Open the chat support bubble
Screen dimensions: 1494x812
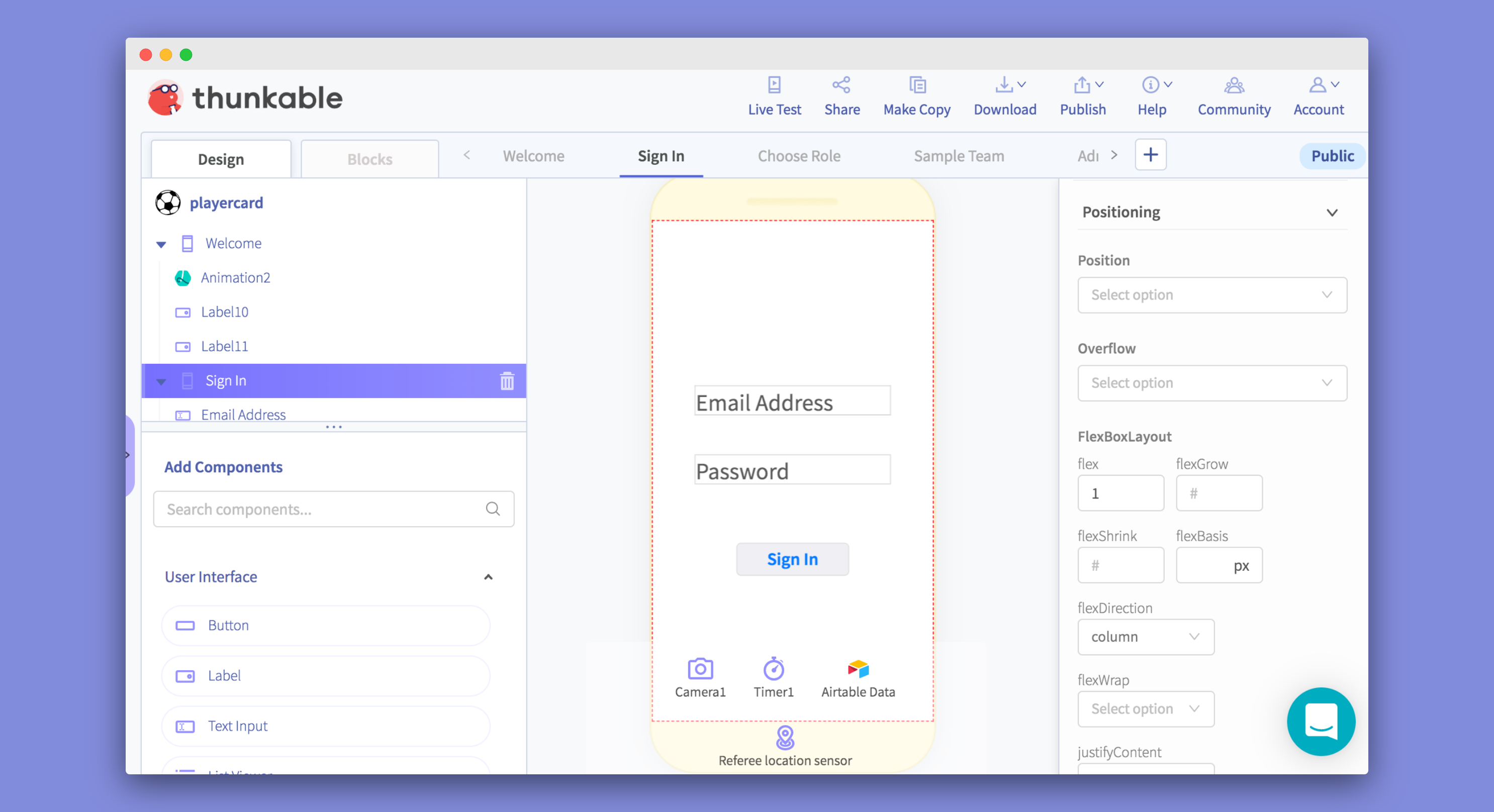coord(1321,722)
